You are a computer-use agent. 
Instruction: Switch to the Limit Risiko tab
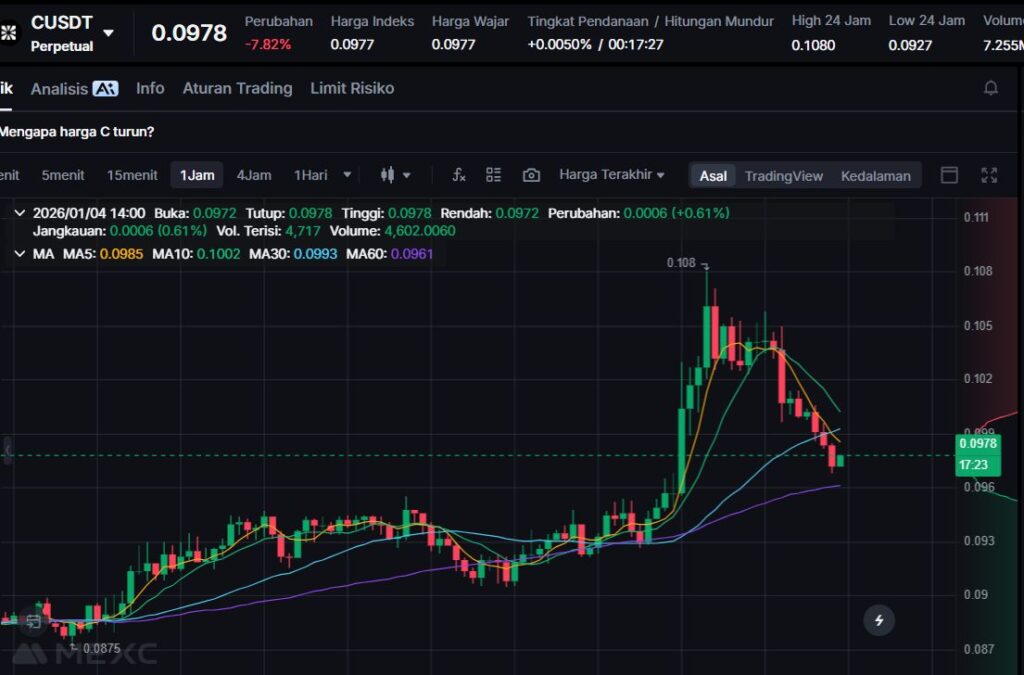coord(352,88)
